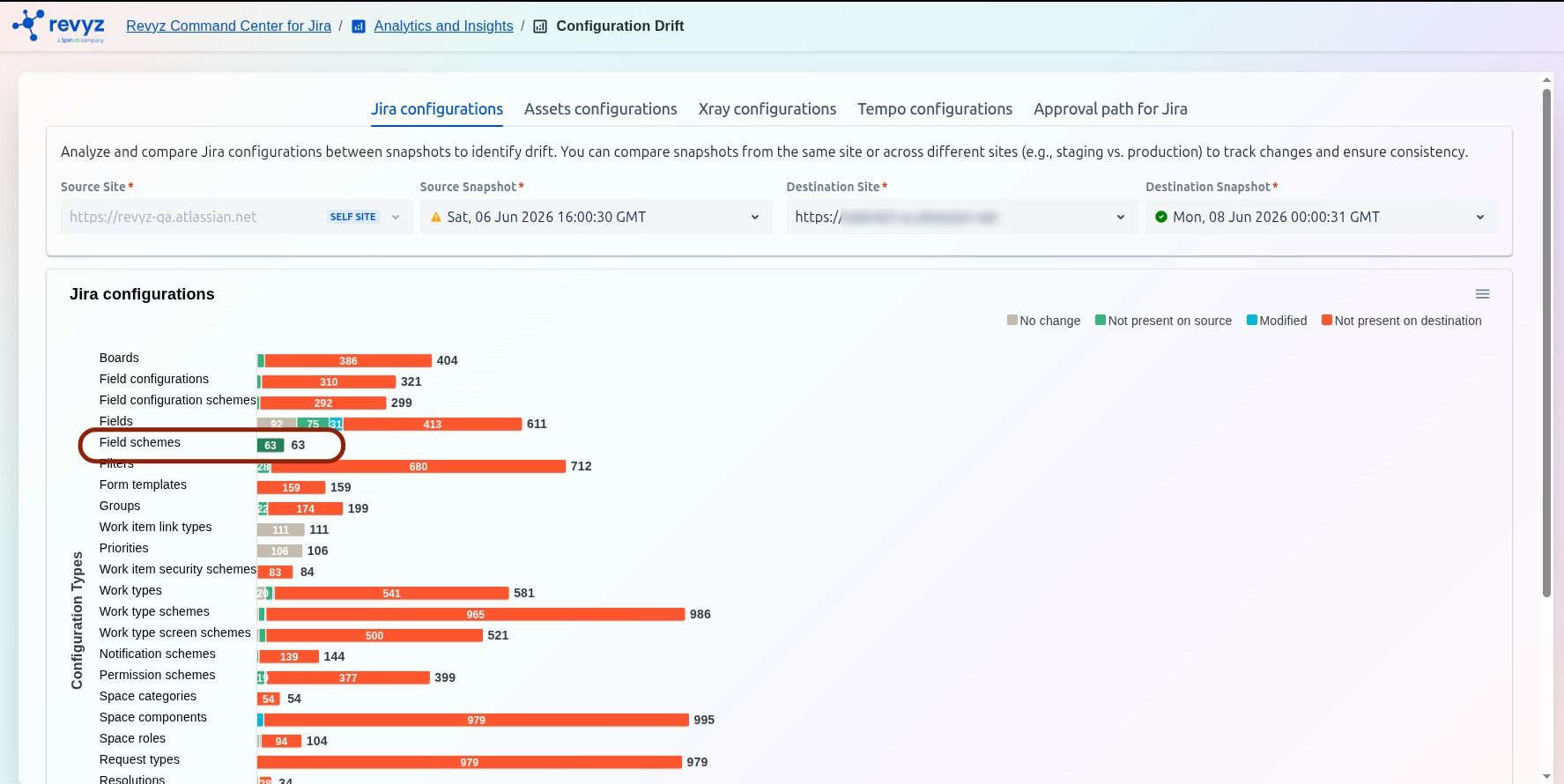Click the SELF SITE badge

[352, 217]
